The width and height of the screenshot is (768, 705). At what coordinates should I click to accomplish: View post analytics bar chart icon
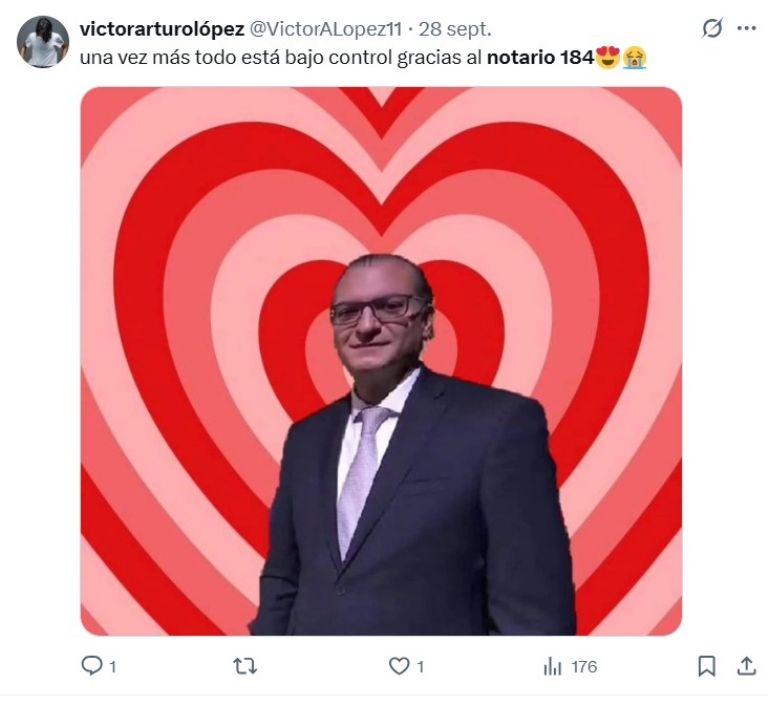pos(552,666)
